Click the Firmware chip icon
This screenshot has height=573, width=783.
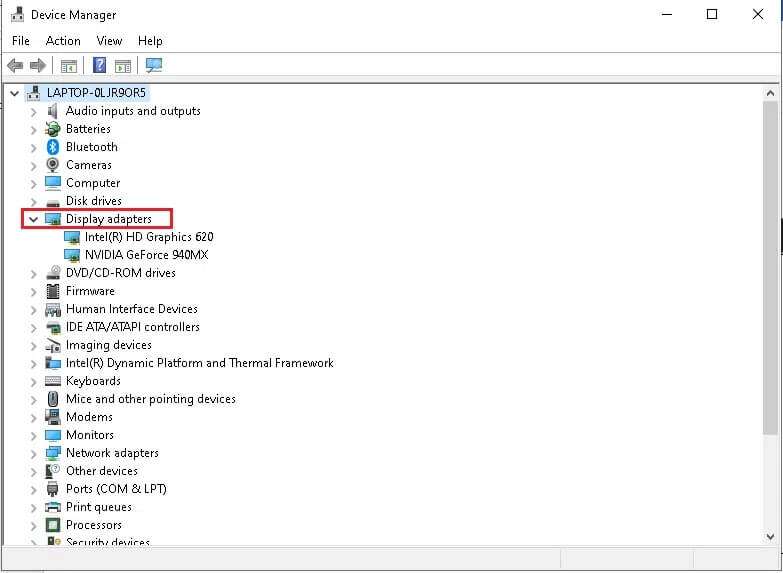click(x=52, y=291)
